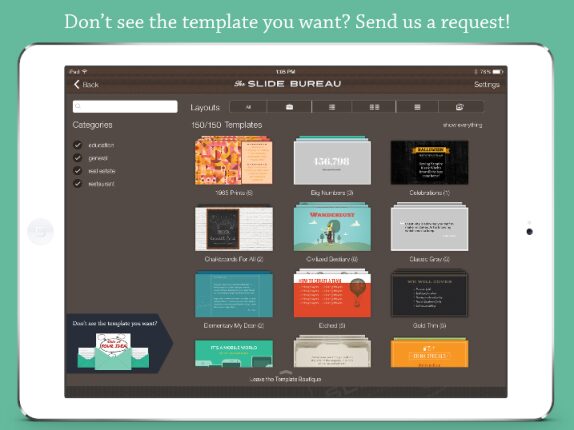Select the briefcase layout filter
The image size is (574, 430).
[289, 107]
